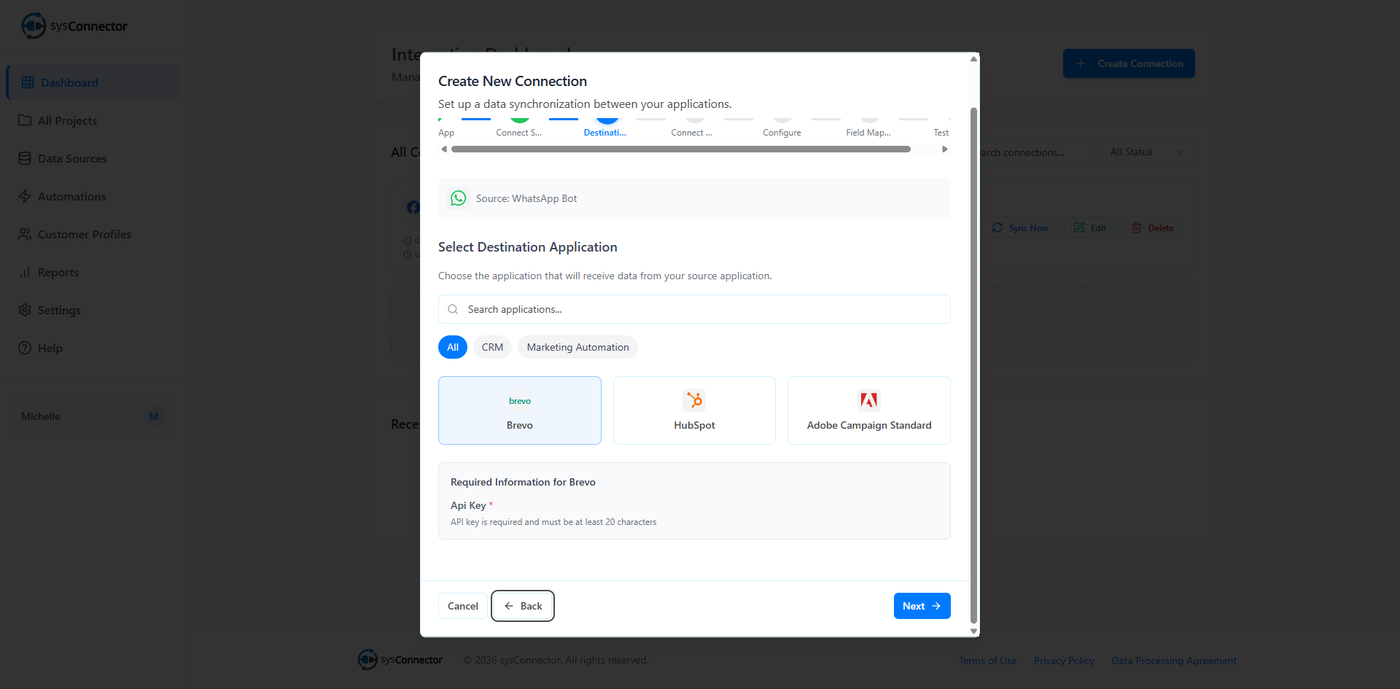Click the Api Key label
This screenshot has width=1400, height=689.
[468, 506]
